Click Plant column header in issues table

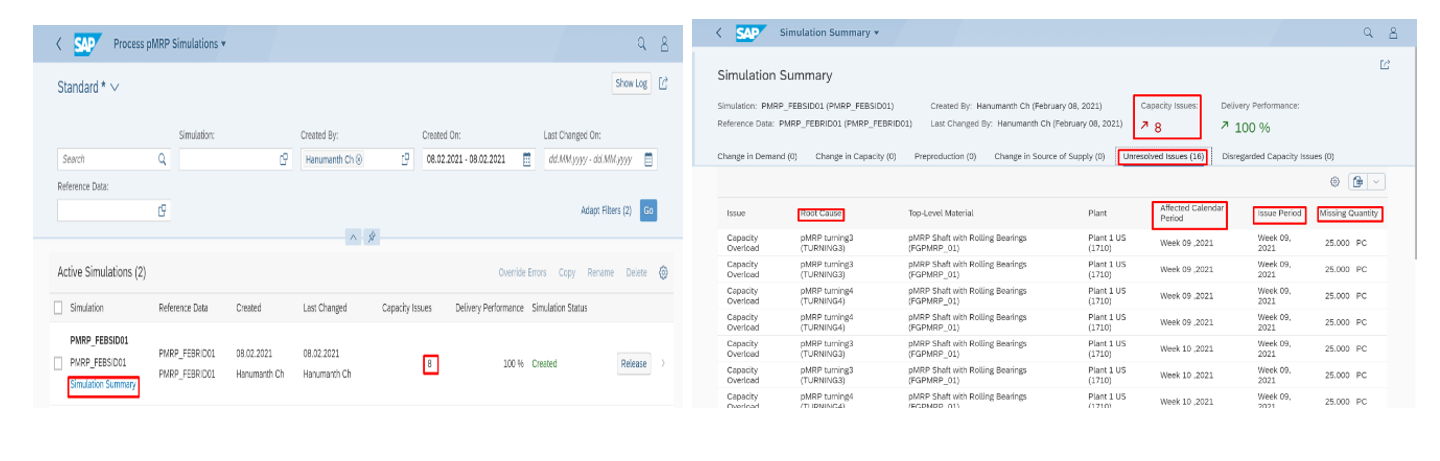click(x=1097, y=213)
